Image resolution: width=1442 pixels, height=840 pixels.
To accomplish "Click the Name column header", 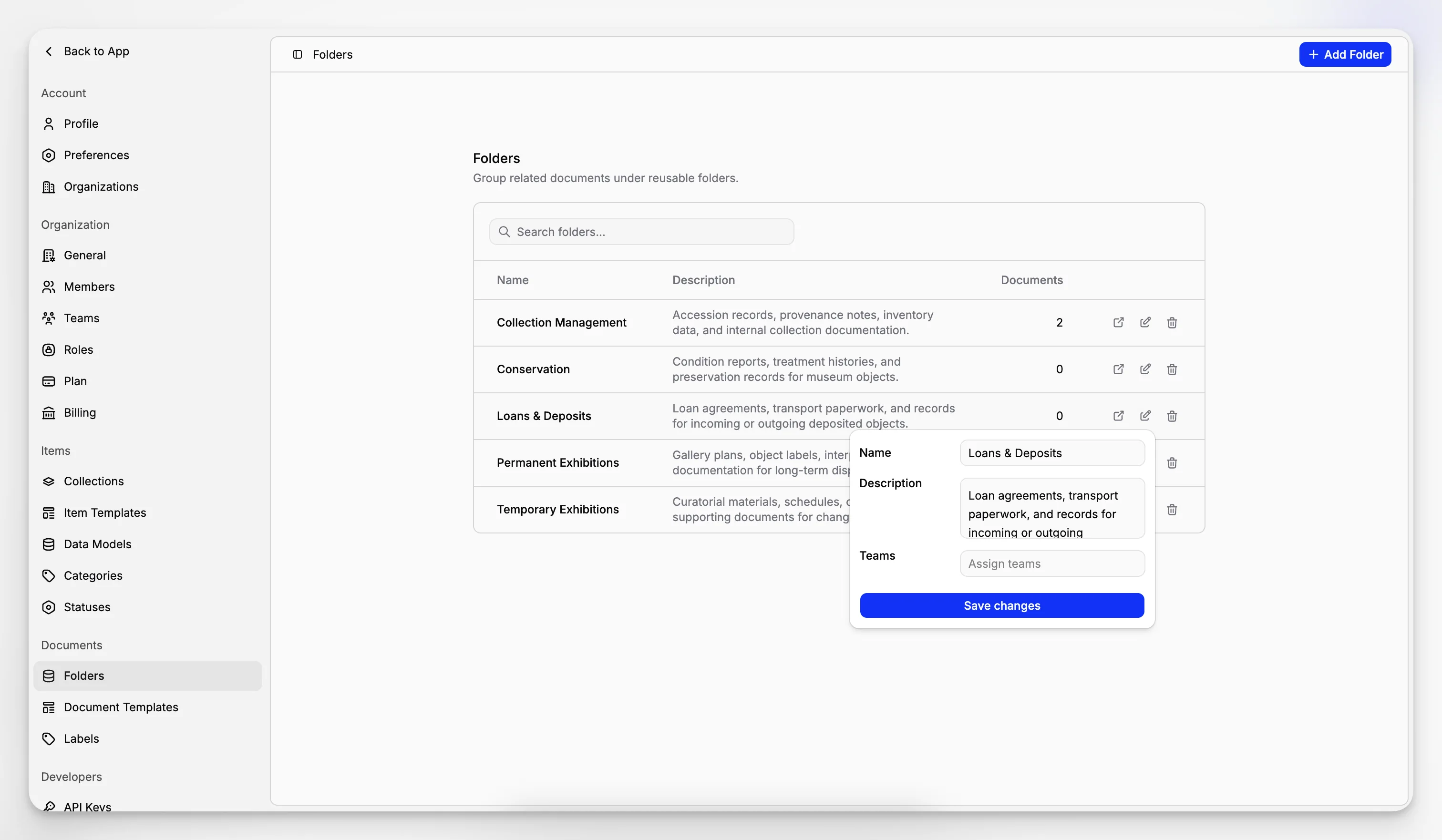I will click(x=513, y=280).
